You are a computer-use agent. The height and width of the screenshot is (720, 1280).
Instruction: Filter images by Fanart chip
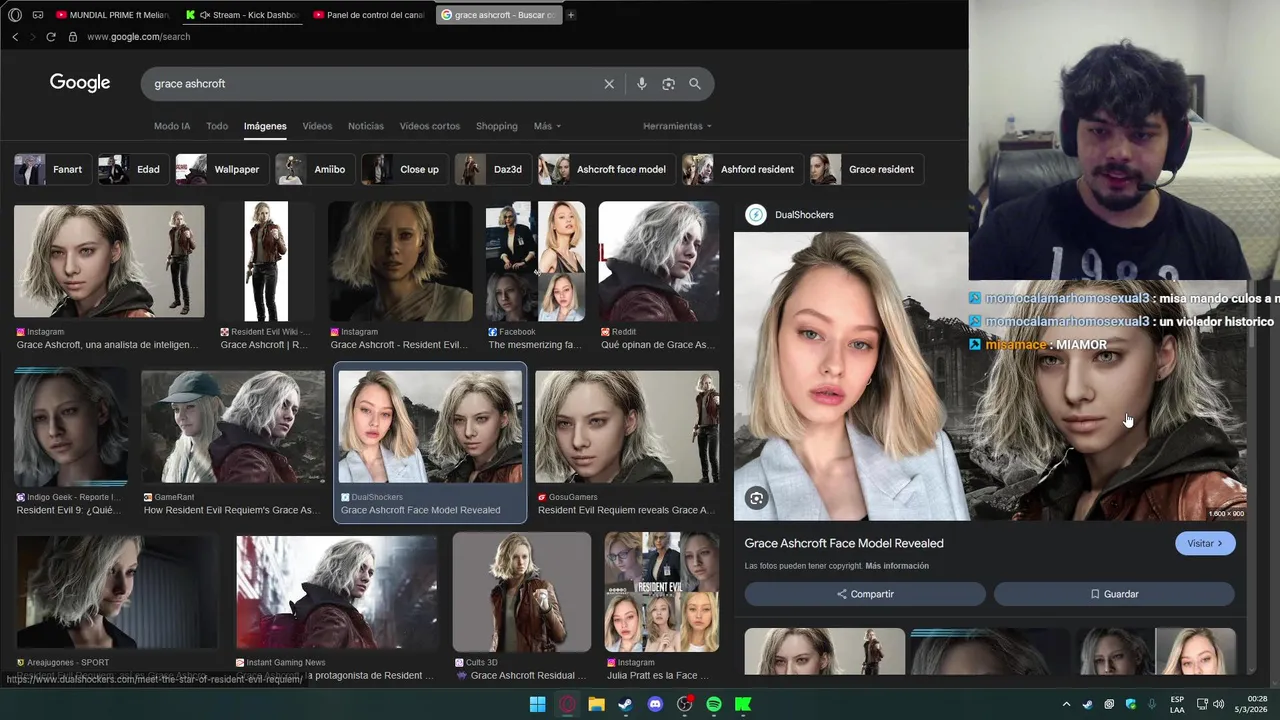click(x=52, y=169)
